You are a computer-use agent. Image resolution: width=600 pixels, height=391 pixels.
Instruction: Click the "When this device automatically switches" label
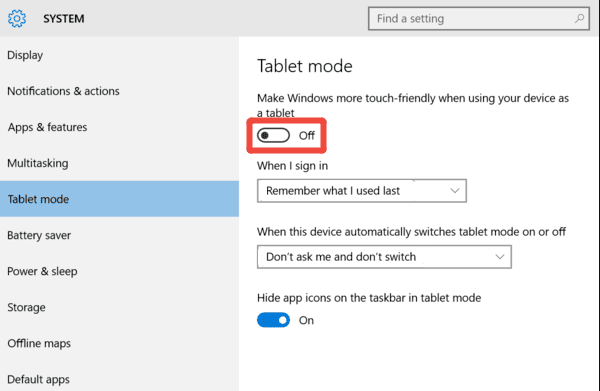click(x=411, y=231)
